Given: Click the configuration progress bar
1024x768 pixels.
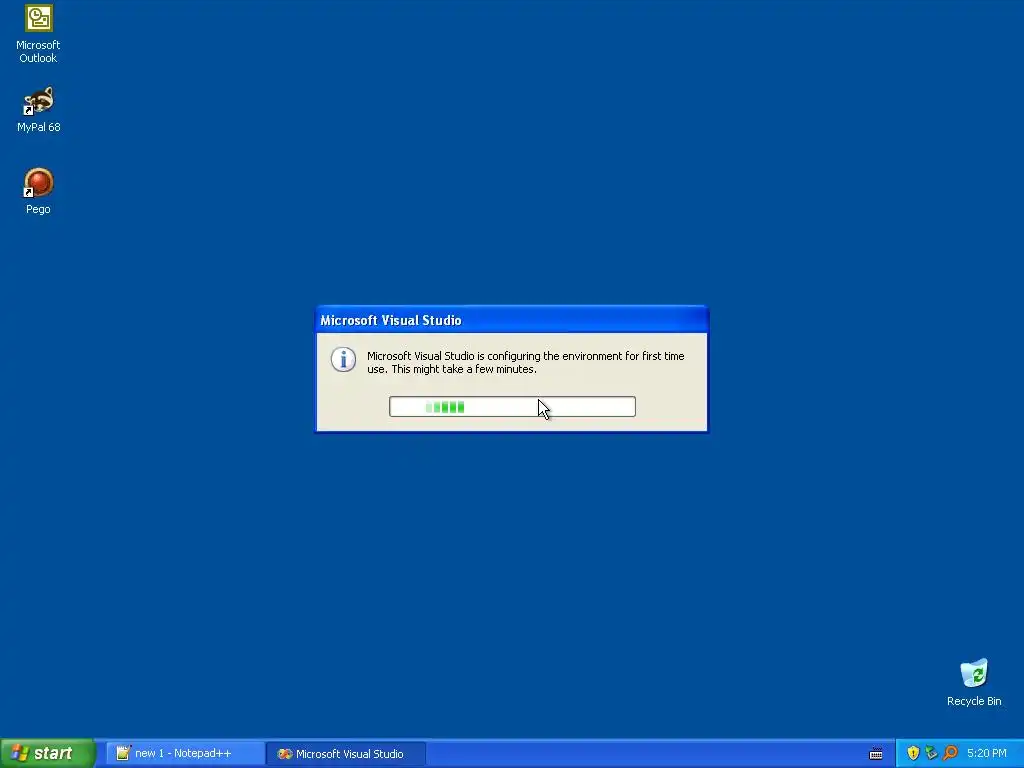Looking at the screenshot, I should (x=512, y=406).
